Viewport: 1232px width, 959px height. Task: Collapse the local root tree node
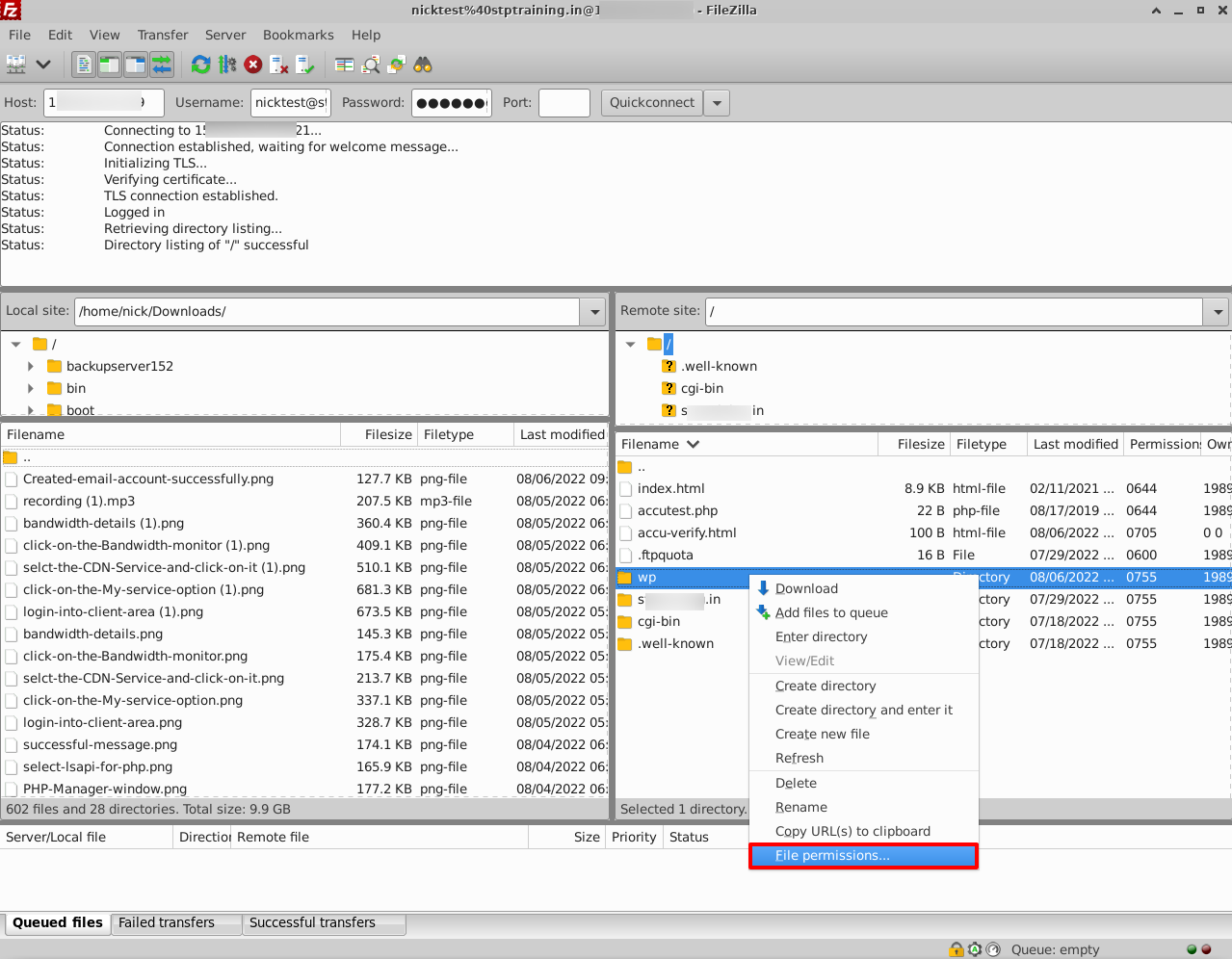click(15, 344)
